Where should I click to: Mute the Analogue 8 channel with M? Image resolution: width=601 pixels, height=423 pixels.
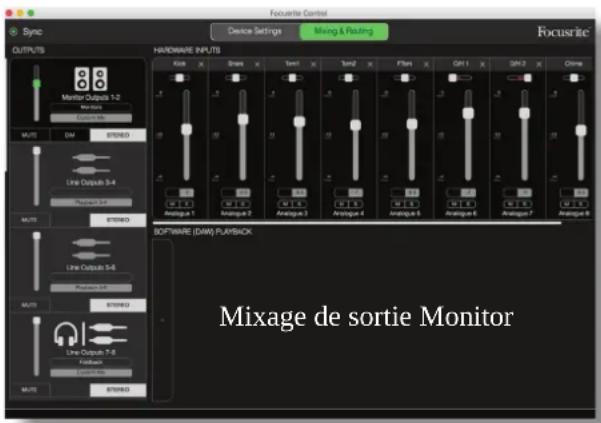coord(567,204)
